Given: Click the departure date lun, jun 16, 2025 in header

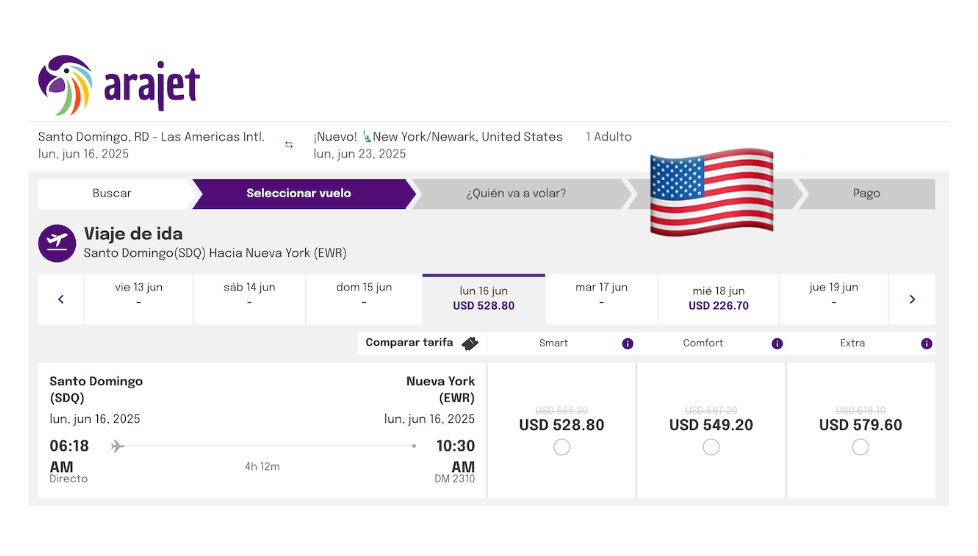Looking at the screenshot, I should [84, 154].
